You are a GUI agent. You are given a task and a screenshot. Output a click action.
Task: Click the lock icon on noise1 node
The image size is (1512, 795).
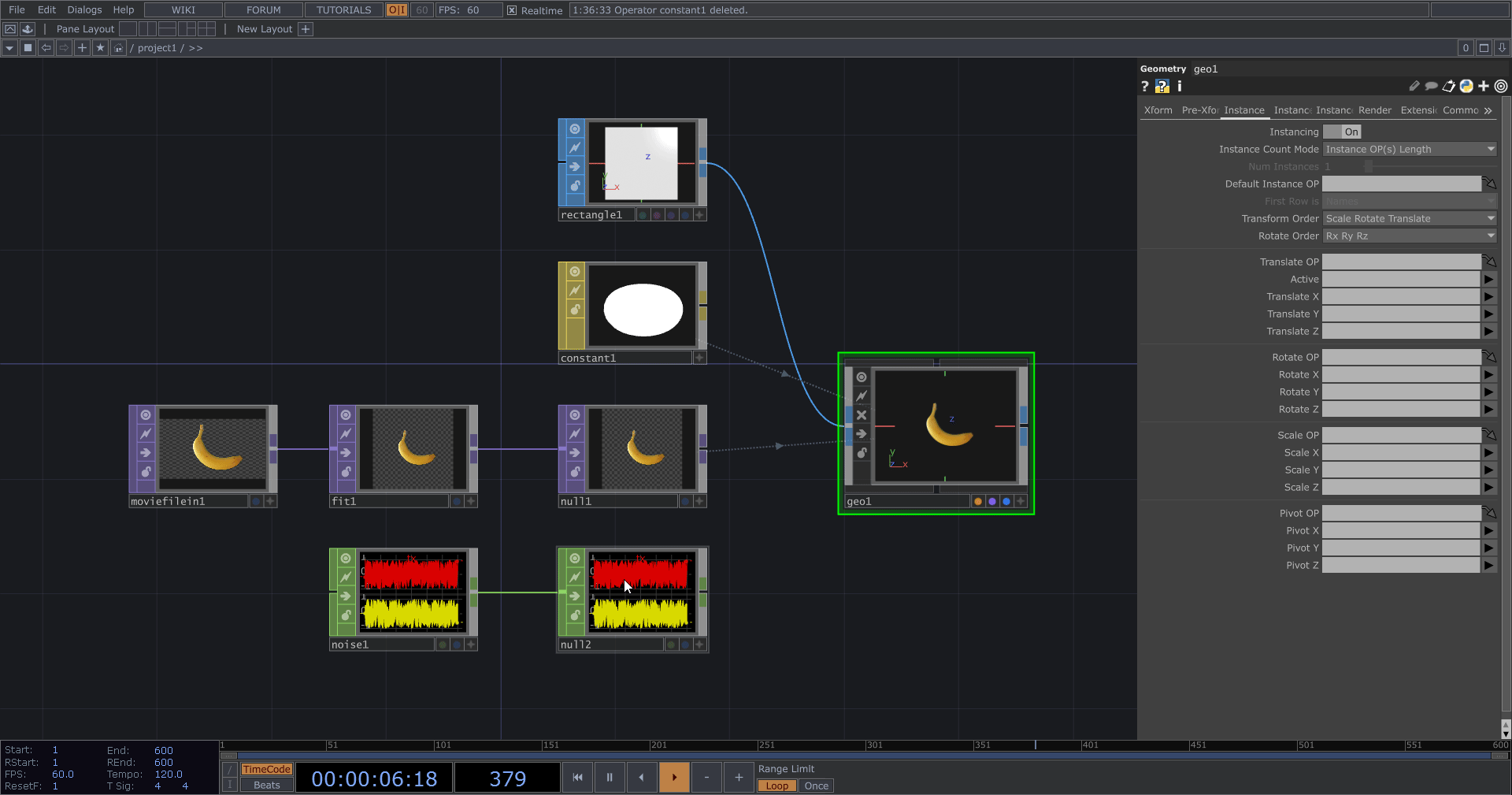[x=346, y=615]
